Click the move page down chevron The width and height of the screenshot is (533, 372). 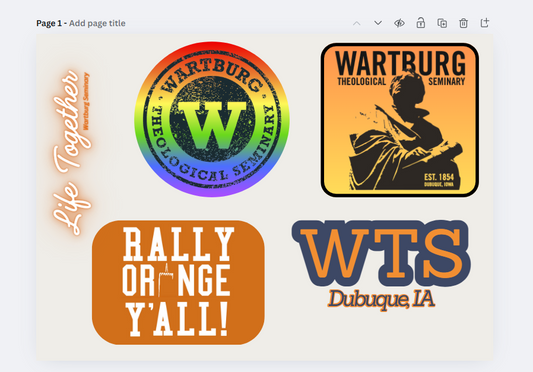(x=378, y=23)
